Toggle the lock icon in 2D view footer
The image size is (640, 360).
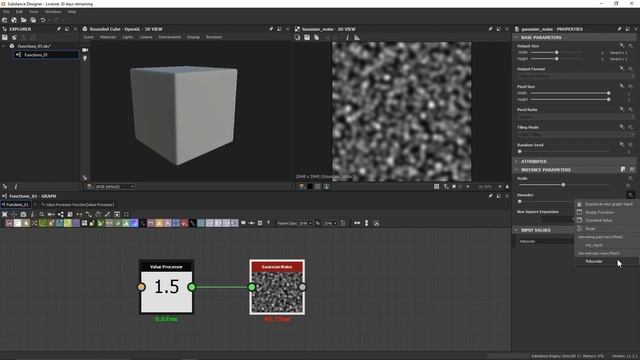click(x=507, y=187)
